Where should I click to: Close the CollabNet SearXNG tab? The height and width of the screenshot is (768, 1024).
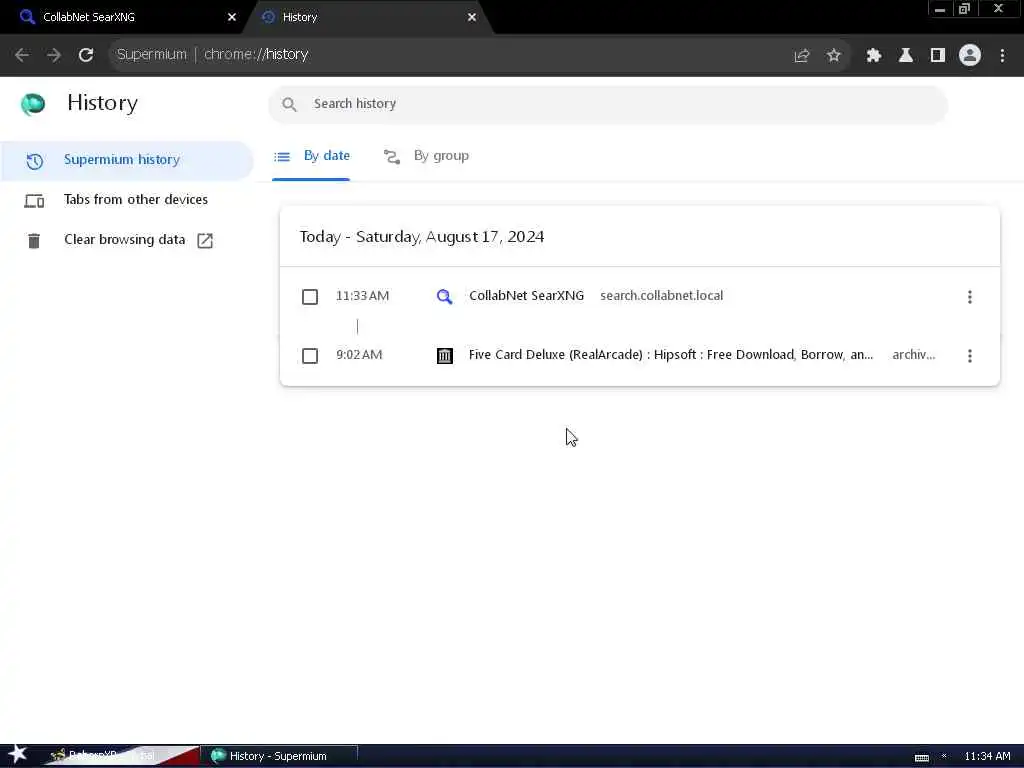232,17
